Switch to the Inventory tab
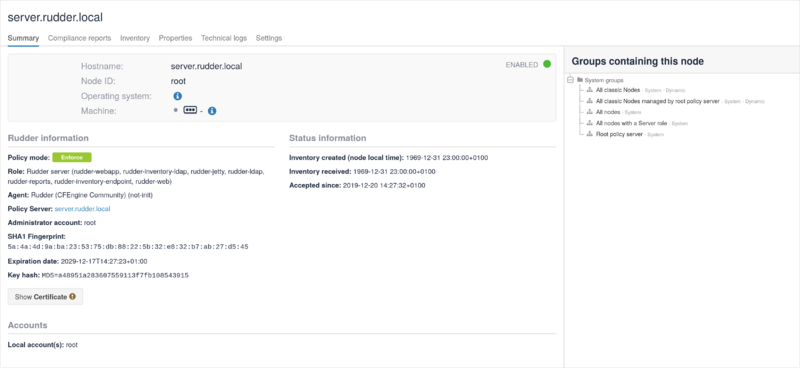The width and height of the screenshot is (800, 368). [135, 38]
